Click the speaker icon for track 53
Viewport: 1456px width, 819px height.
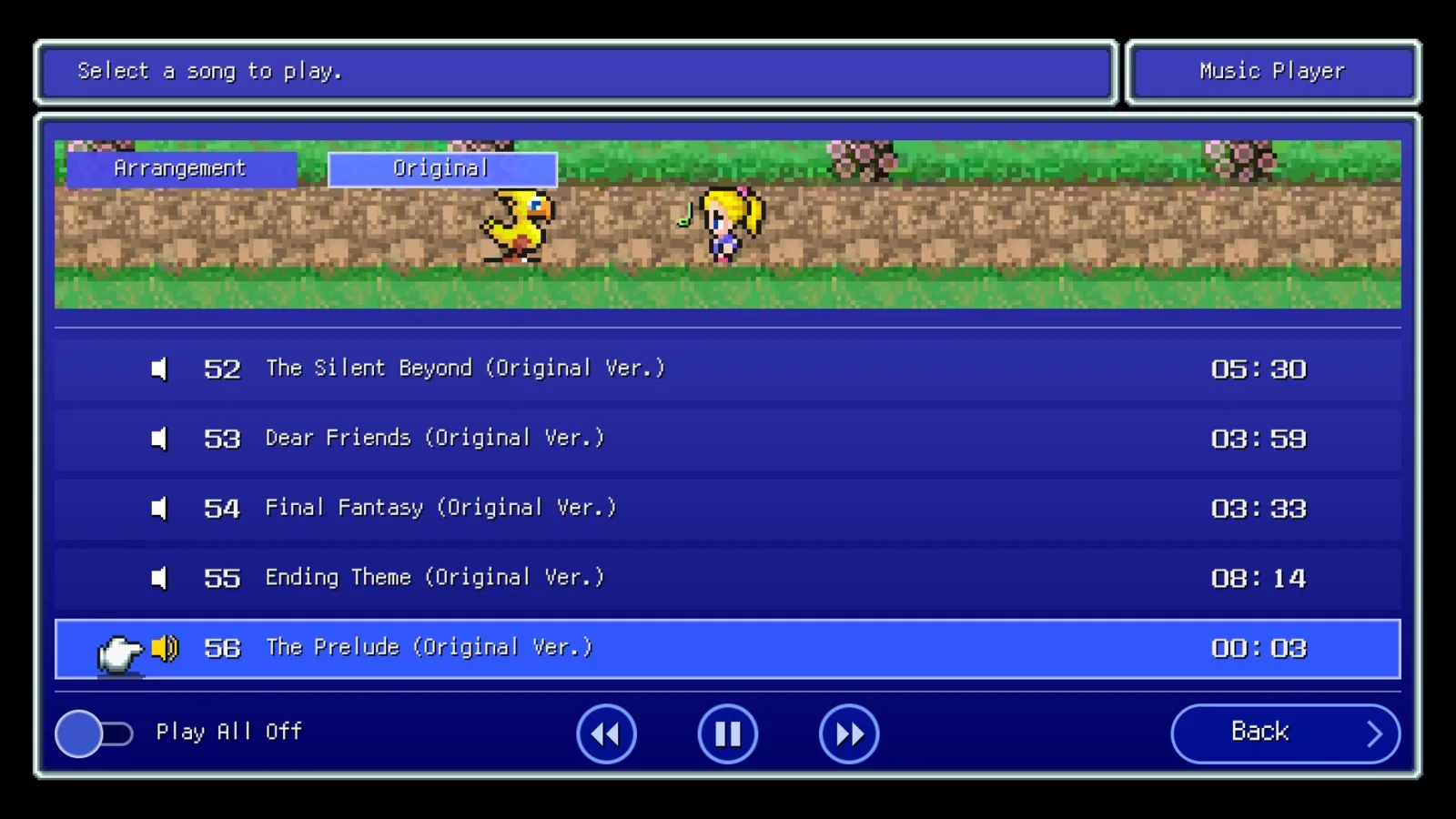coord(159,439)
